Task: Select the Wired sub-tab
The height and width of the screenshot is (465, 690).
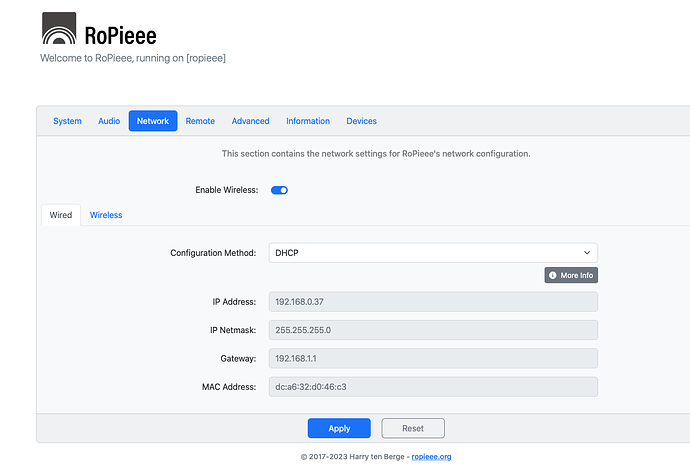Action: 61,215
